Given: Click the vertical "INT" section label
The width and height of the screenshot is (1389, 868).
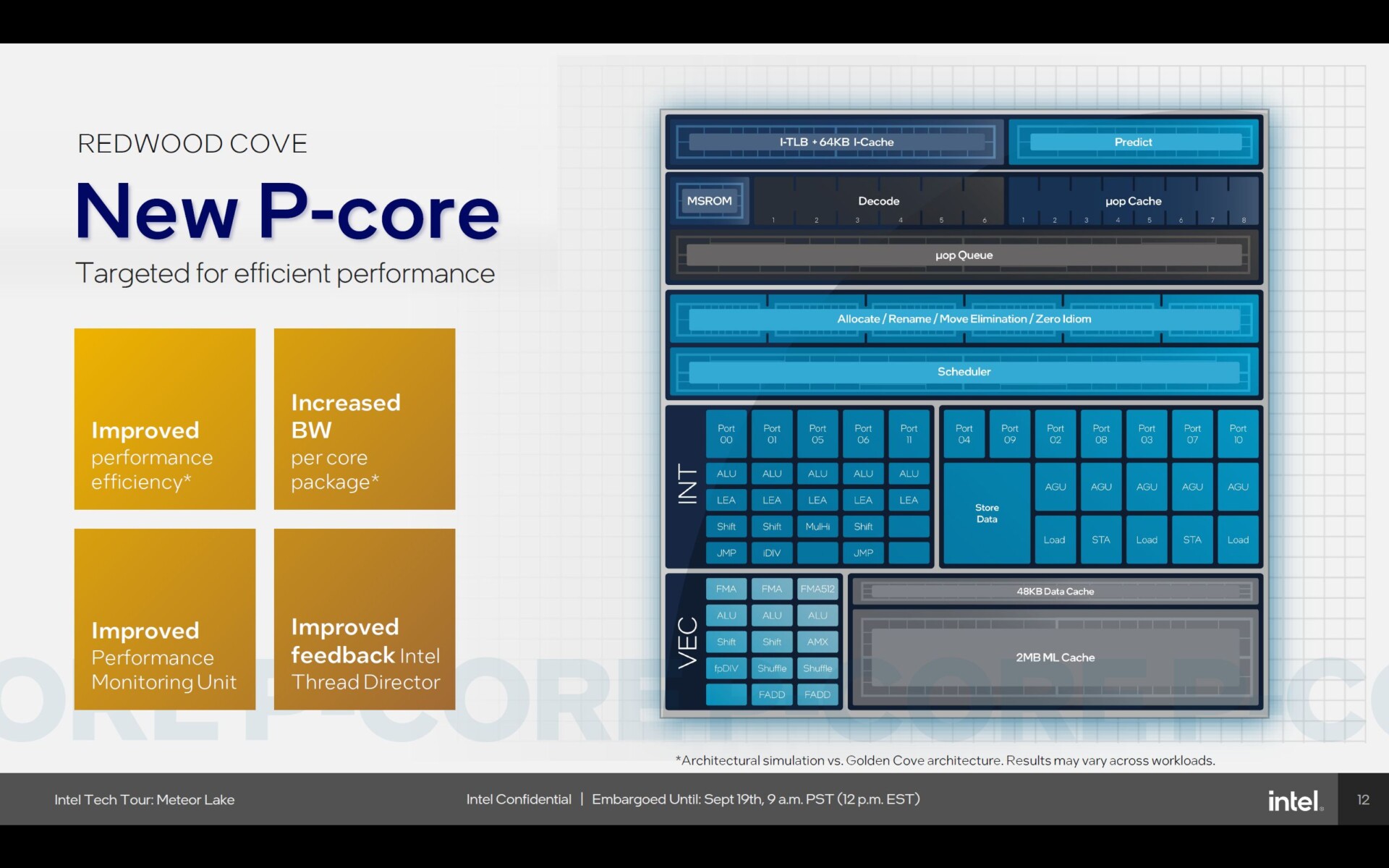Looking at the screenshot, I should pyautogui.click(x=687, y=484).
